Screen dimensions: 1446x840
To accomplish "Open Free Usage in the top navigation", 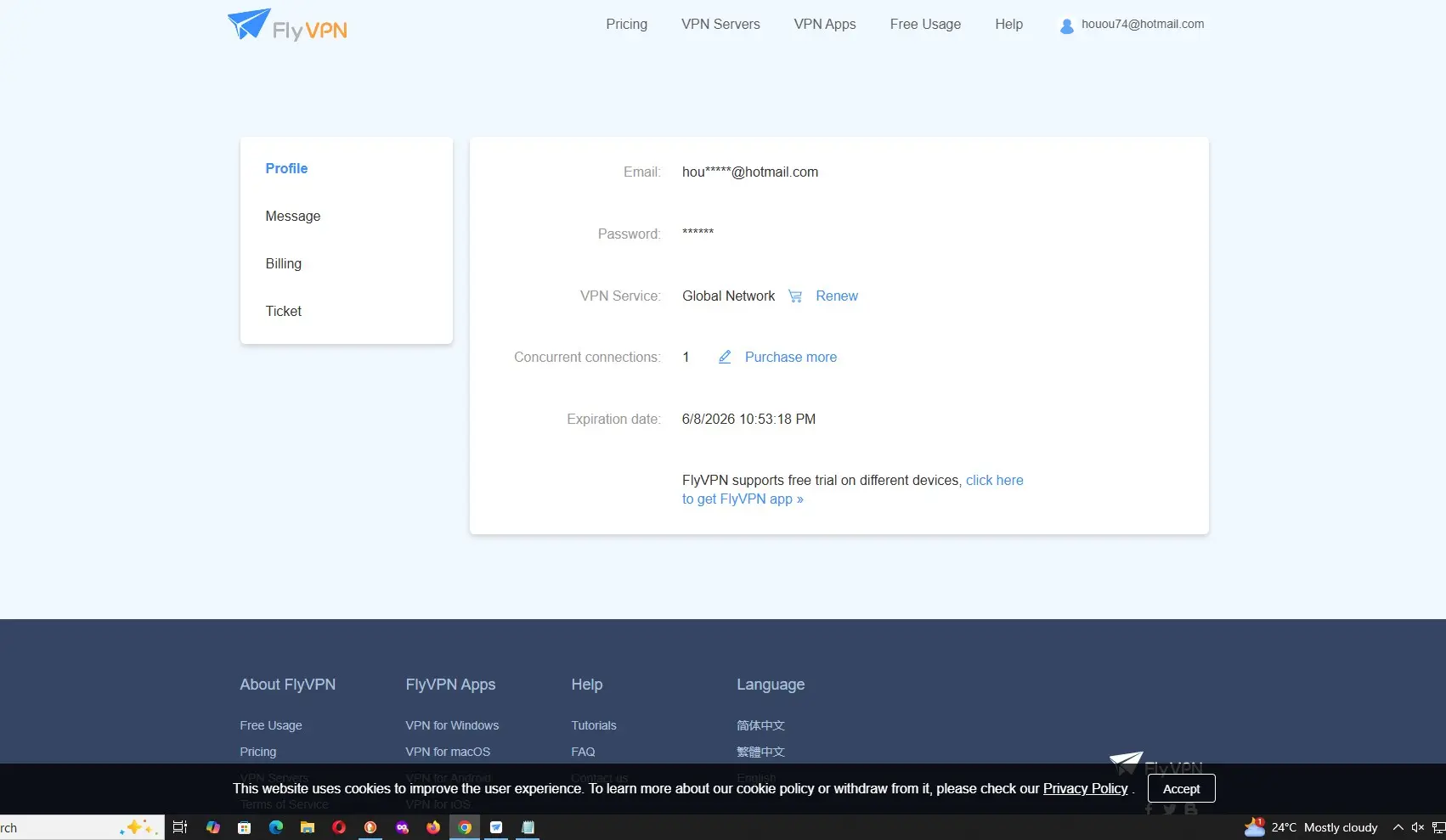I will click(925, 25).
